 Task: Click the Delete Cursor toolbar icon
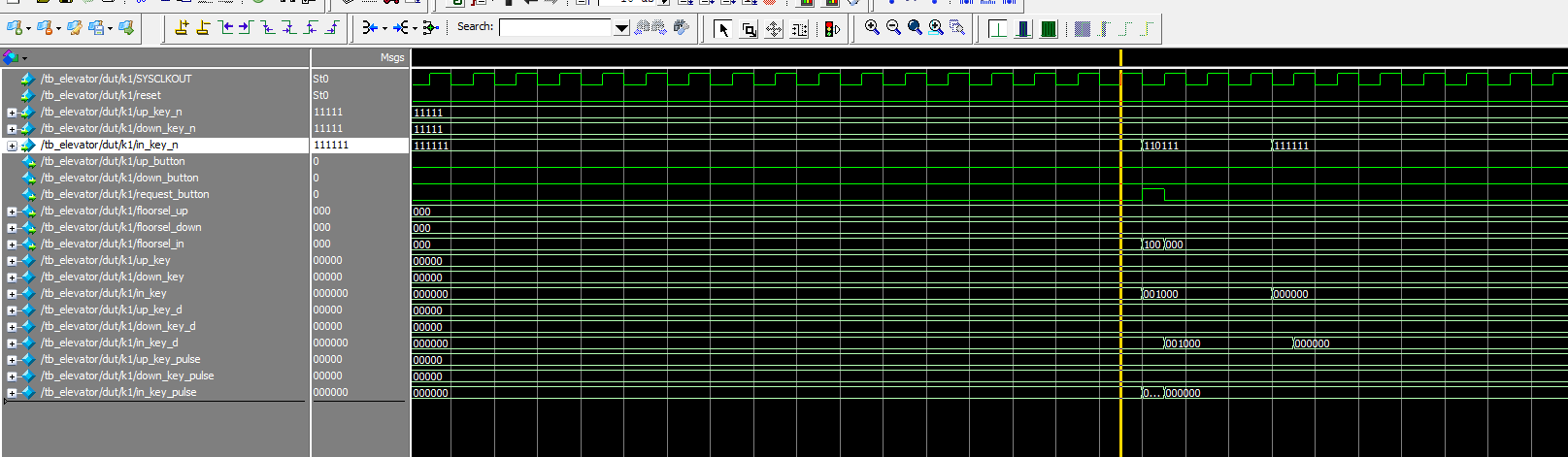pyautogui.click(x=203, y=28)
